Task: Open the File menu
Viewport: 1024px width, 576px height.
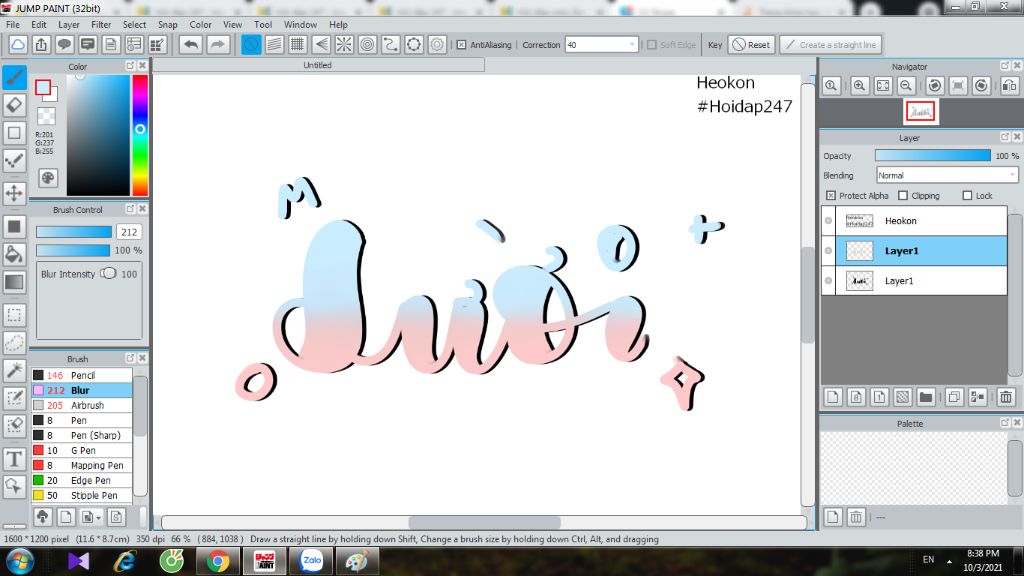Action: (12, 24)
